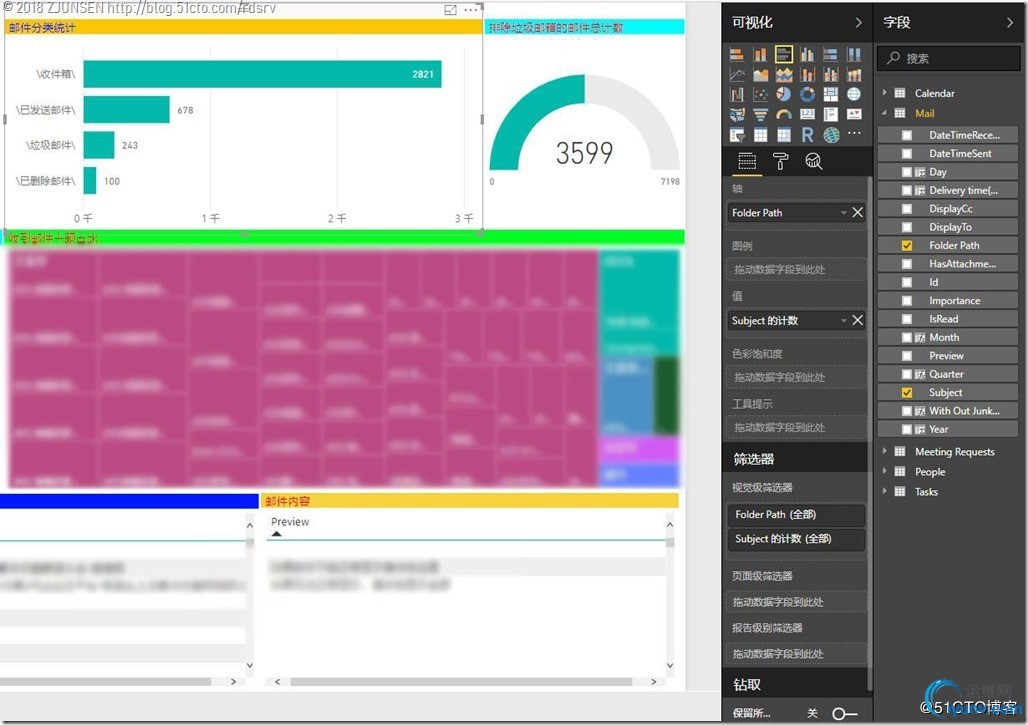Open the Folder Path axis field dropdown
Image resolution: width=1028 pixels, height=725 pixels.
tap(844, 212)
